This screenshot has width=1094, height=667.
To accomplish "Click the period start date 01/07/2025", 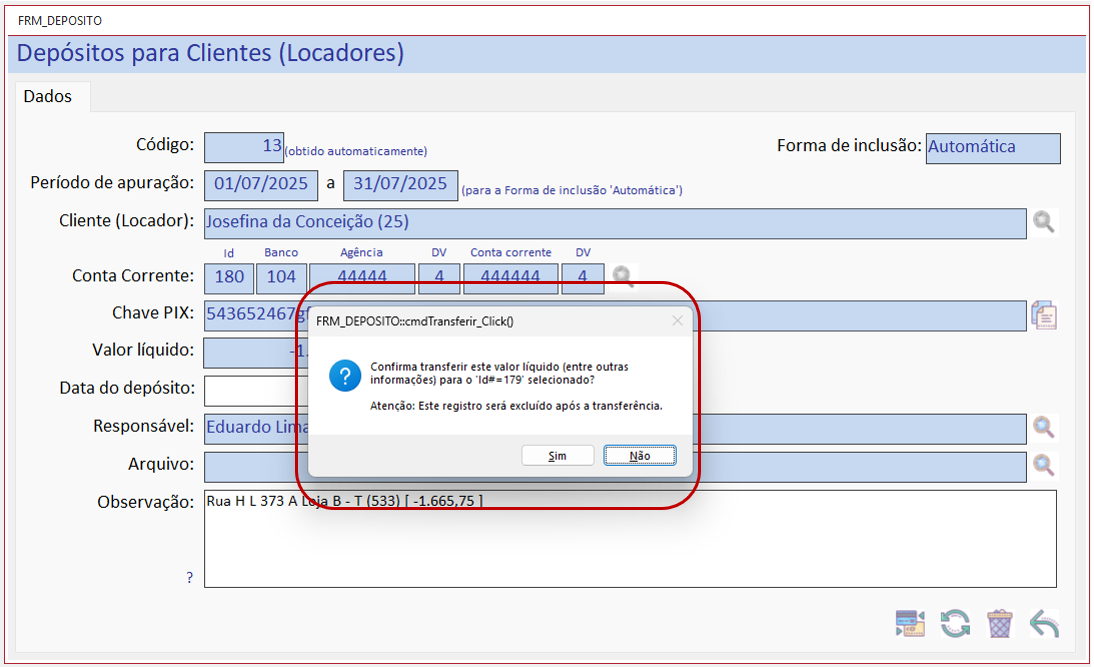I will (x=261, y=185).
